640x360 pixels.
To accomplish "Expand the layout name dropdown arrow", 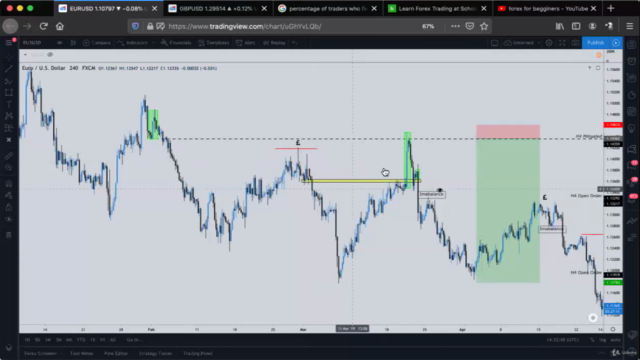I will click(x=539, y=42).
